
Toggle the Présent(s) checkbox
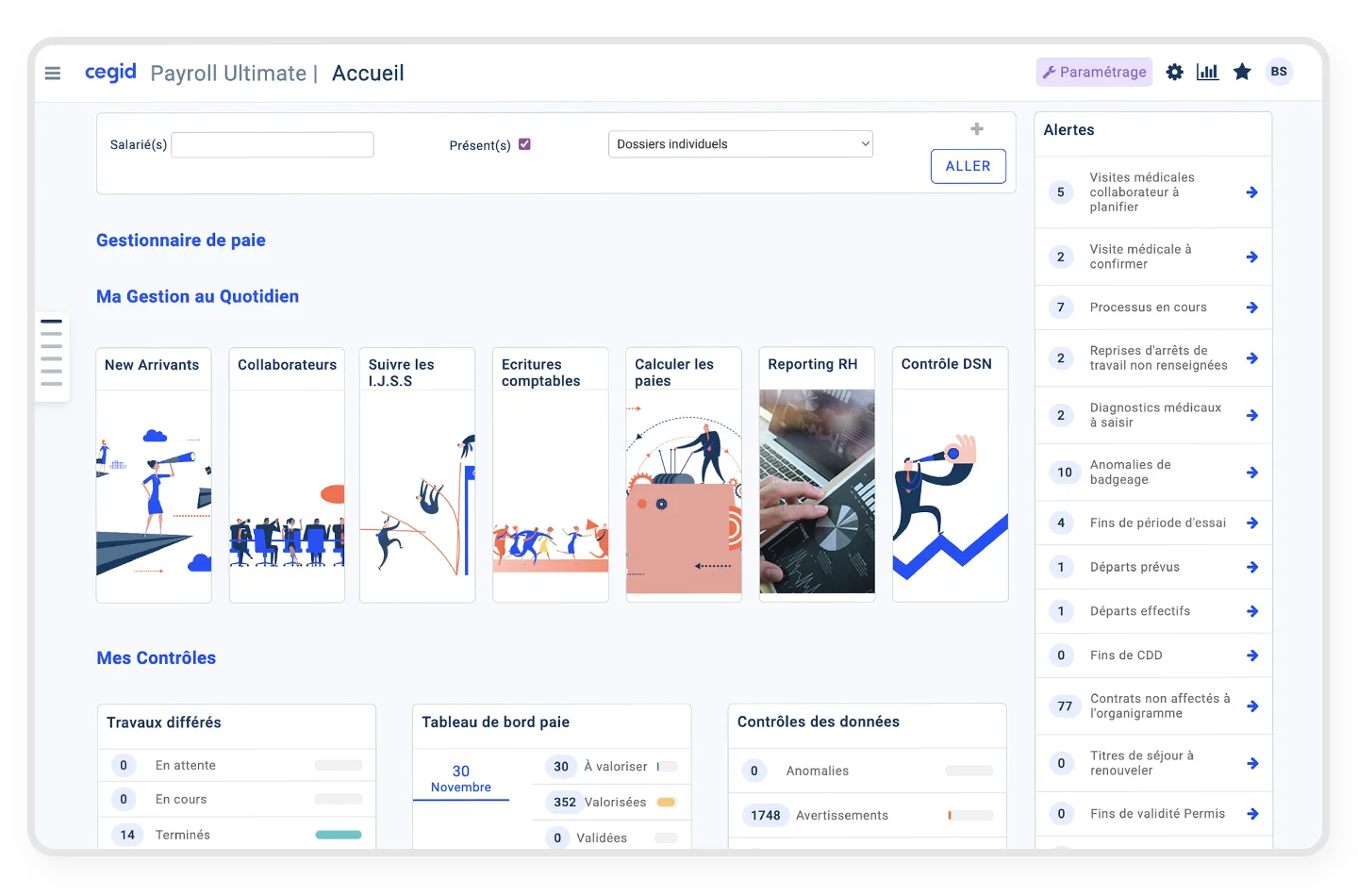(x=525, y=144)
